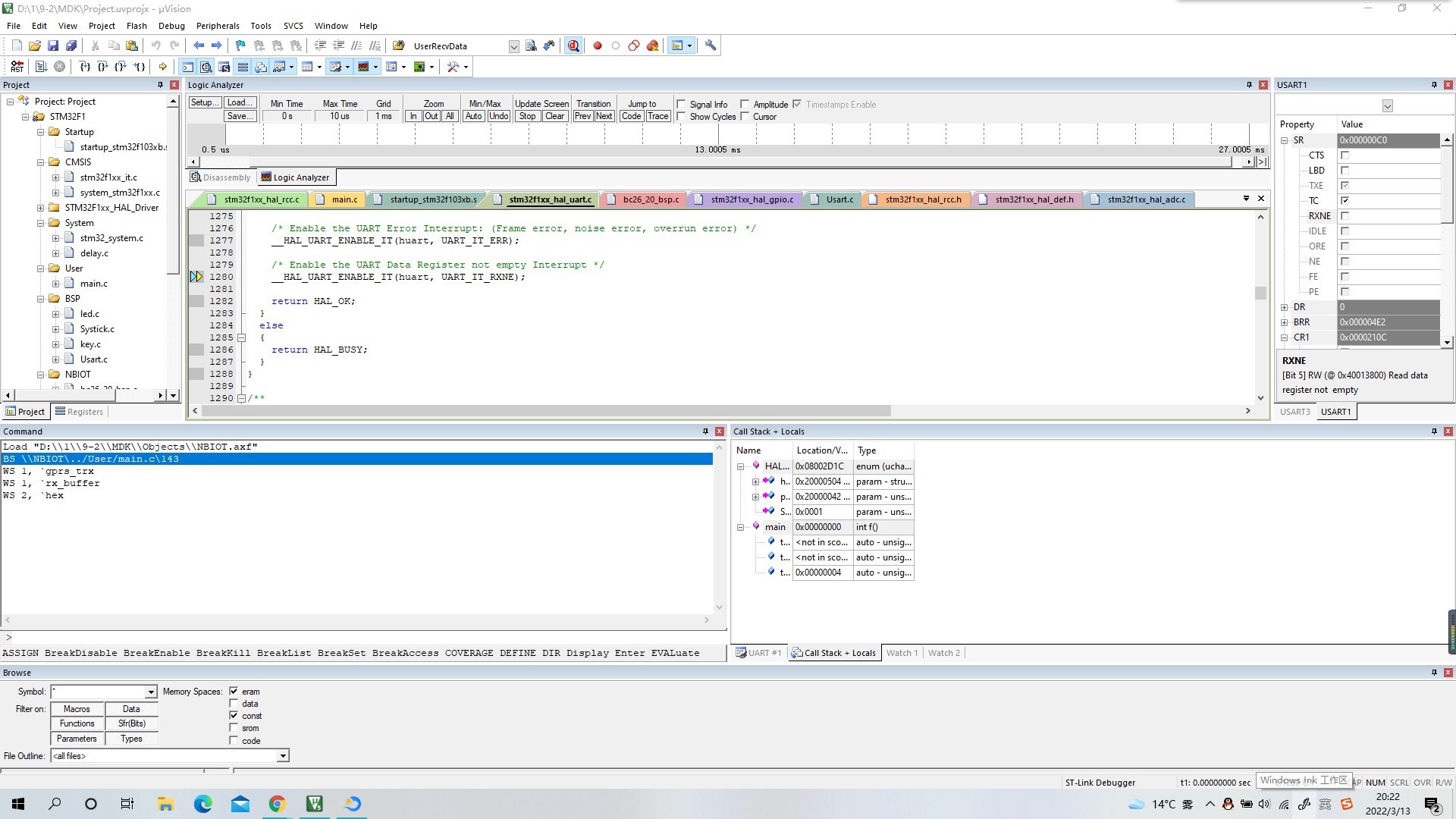The width and height of the screenshot is (1456, 819).
Task: Click the Run icon
Action: [x=41, y=67]
